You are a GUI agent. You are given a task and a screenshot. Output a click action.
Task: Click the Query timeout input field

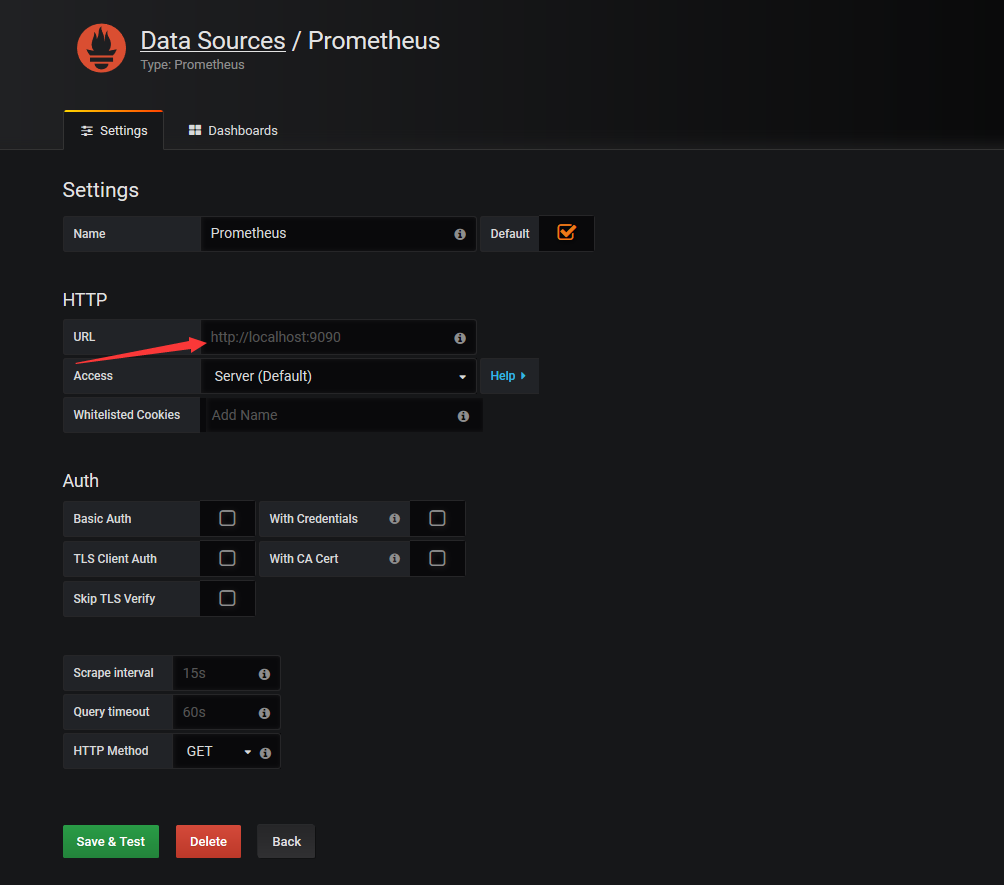point(226,712)
